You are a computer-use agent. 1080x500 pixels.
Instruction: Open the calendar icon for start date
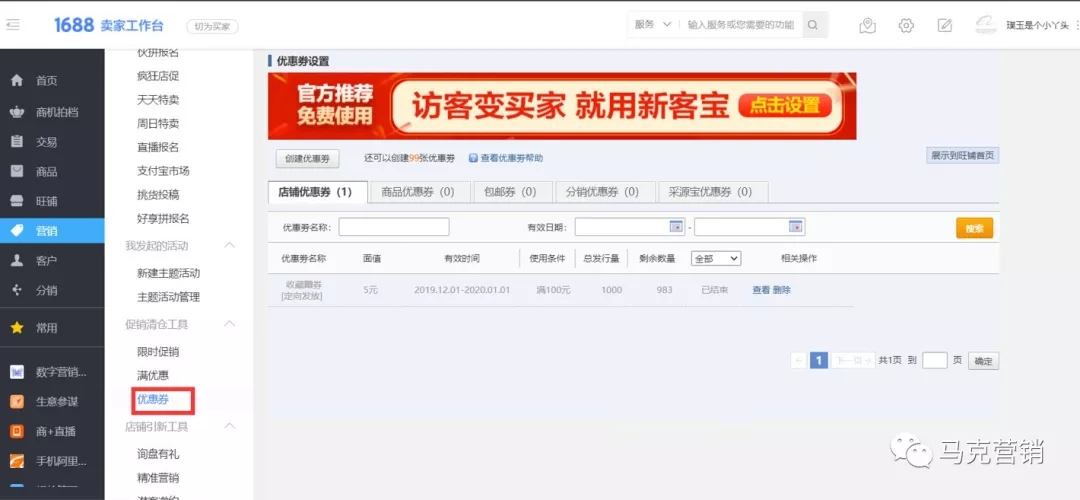tap(676, 226)
